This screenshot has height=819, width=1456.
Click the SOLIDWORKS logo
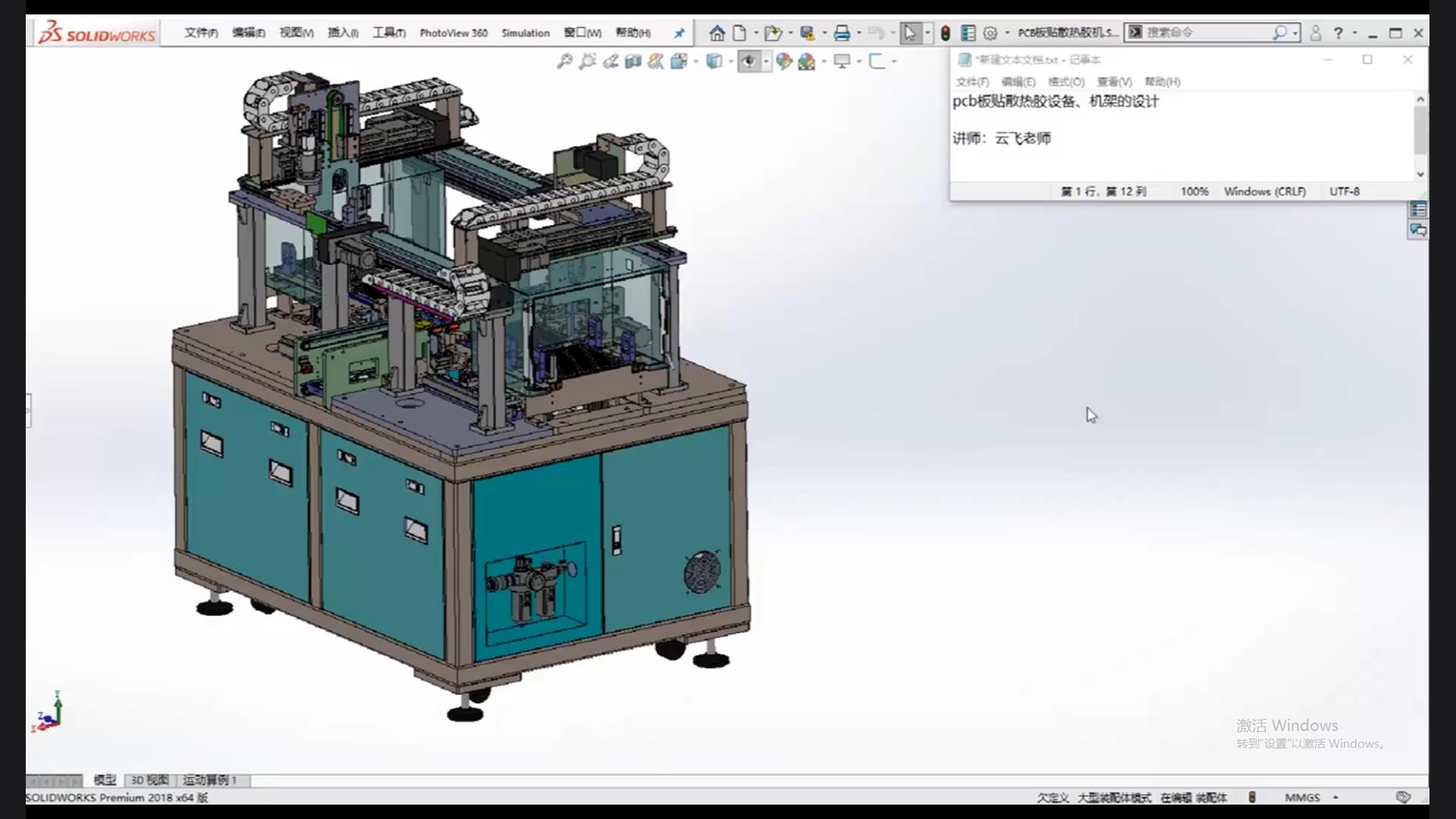(97, 33)
